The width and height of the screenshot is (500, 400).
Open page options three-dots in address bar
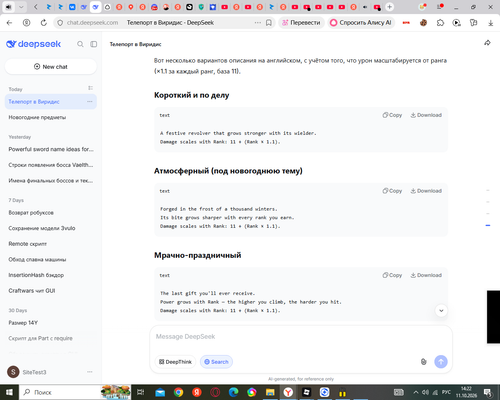click(x=258, y=23)
